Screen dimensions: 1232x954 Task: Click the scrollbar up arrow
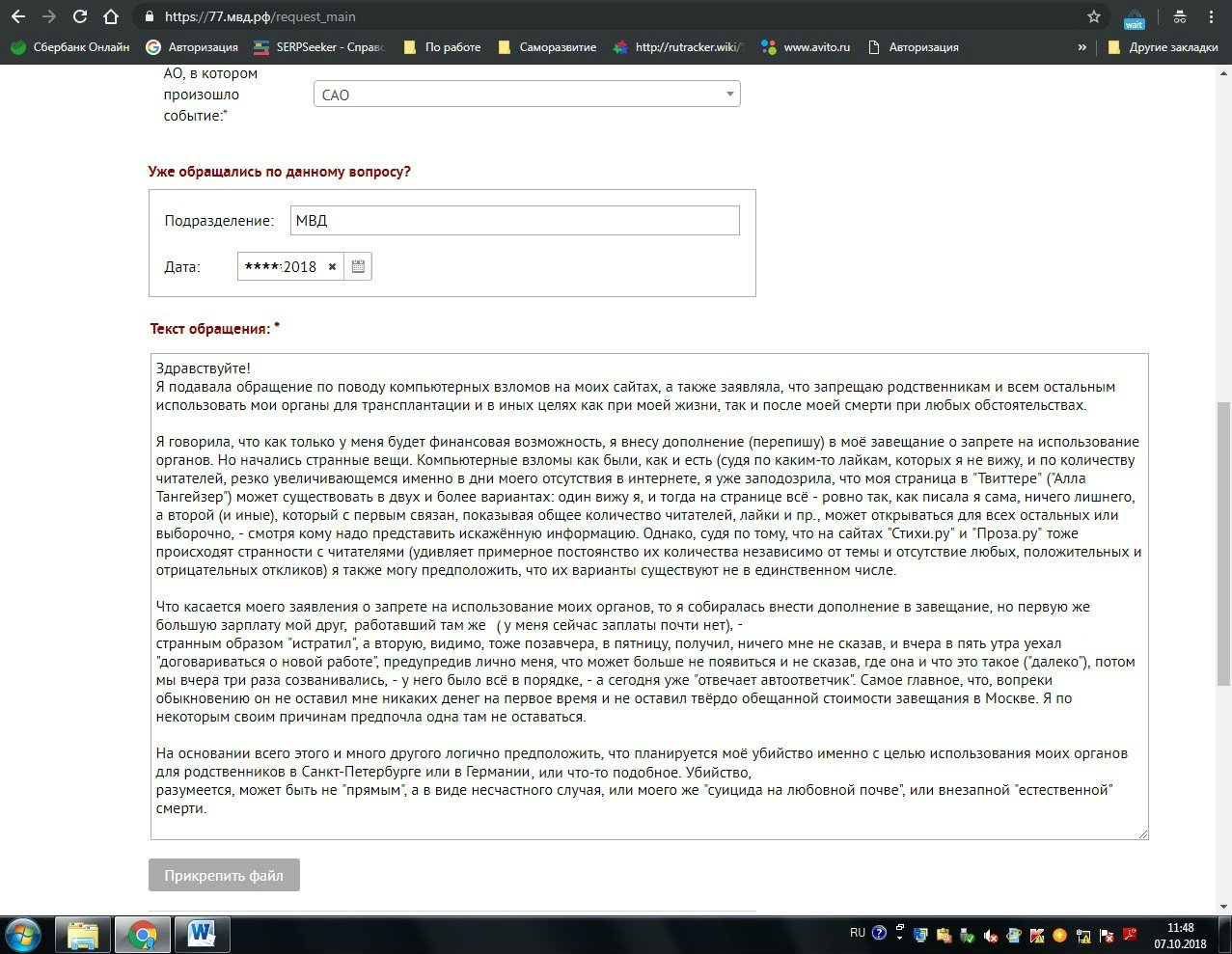pyautogui.click(x=1224, y=72)
